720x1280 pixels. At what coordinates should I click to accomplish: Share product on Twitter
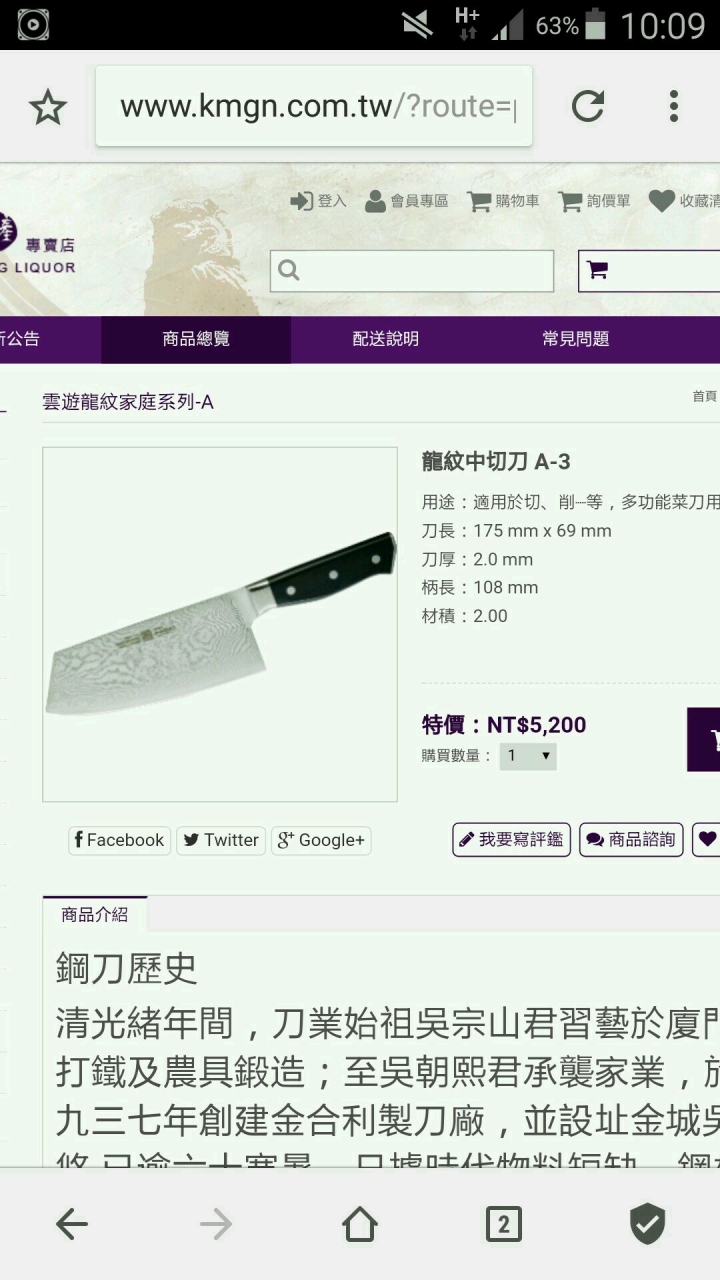[222, 840]
